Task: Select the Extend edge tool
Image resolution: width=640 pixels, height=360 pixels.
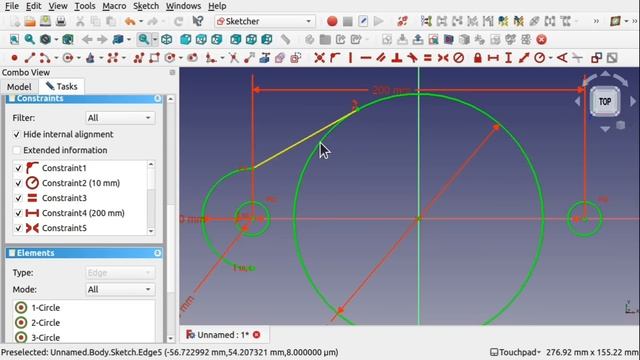Action: tap(249, 58)
